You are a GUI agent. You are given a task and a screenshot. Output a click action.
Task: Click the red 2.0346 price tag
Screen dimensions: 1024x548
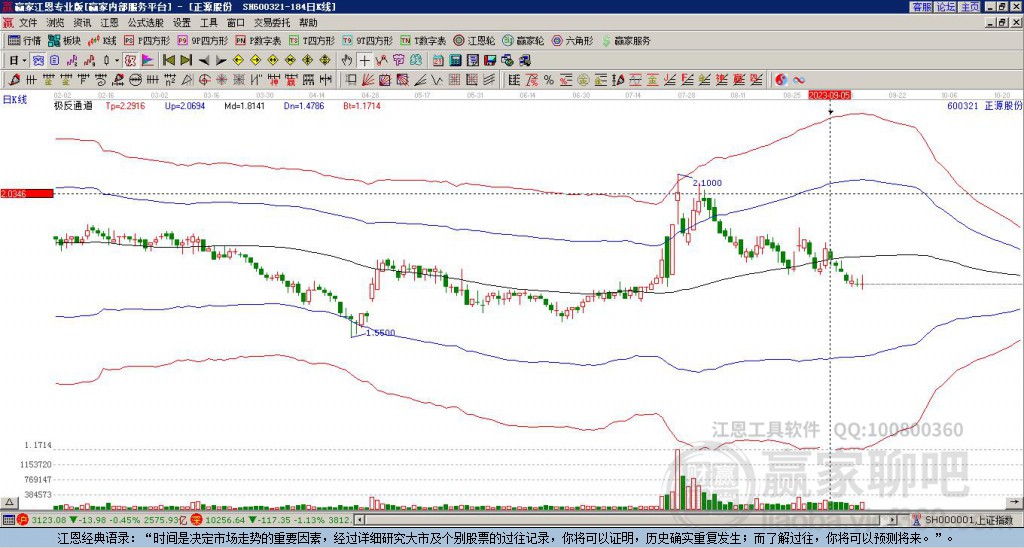click(x=27, y=193)
